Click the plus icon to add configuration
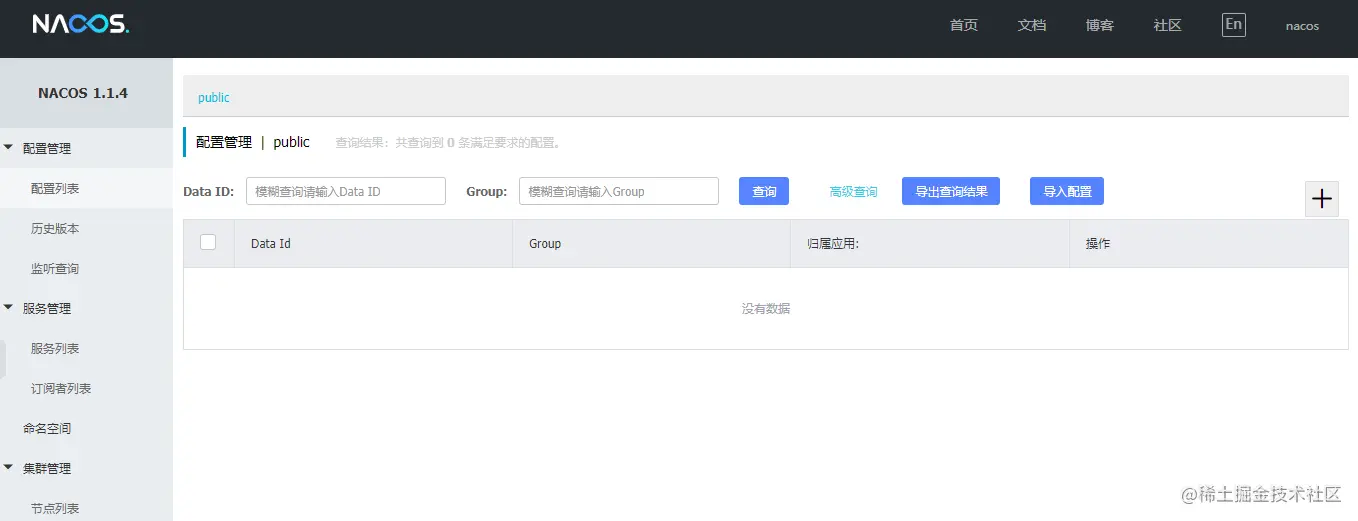The height and width of the screenshot is (521, 1358). pos(1322,199)
